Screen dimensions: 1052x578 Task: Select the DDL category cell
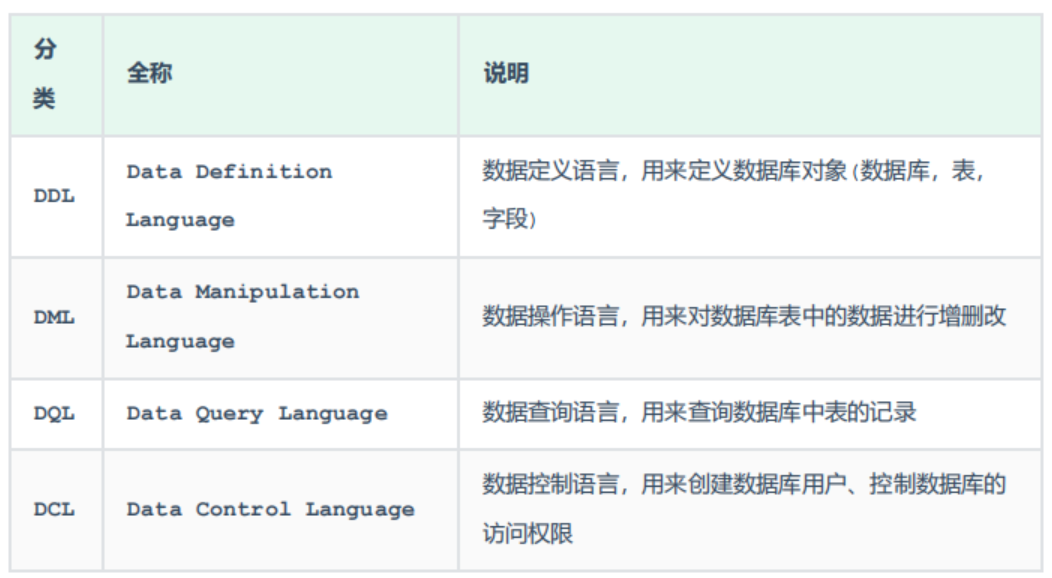tap(54, 197)
